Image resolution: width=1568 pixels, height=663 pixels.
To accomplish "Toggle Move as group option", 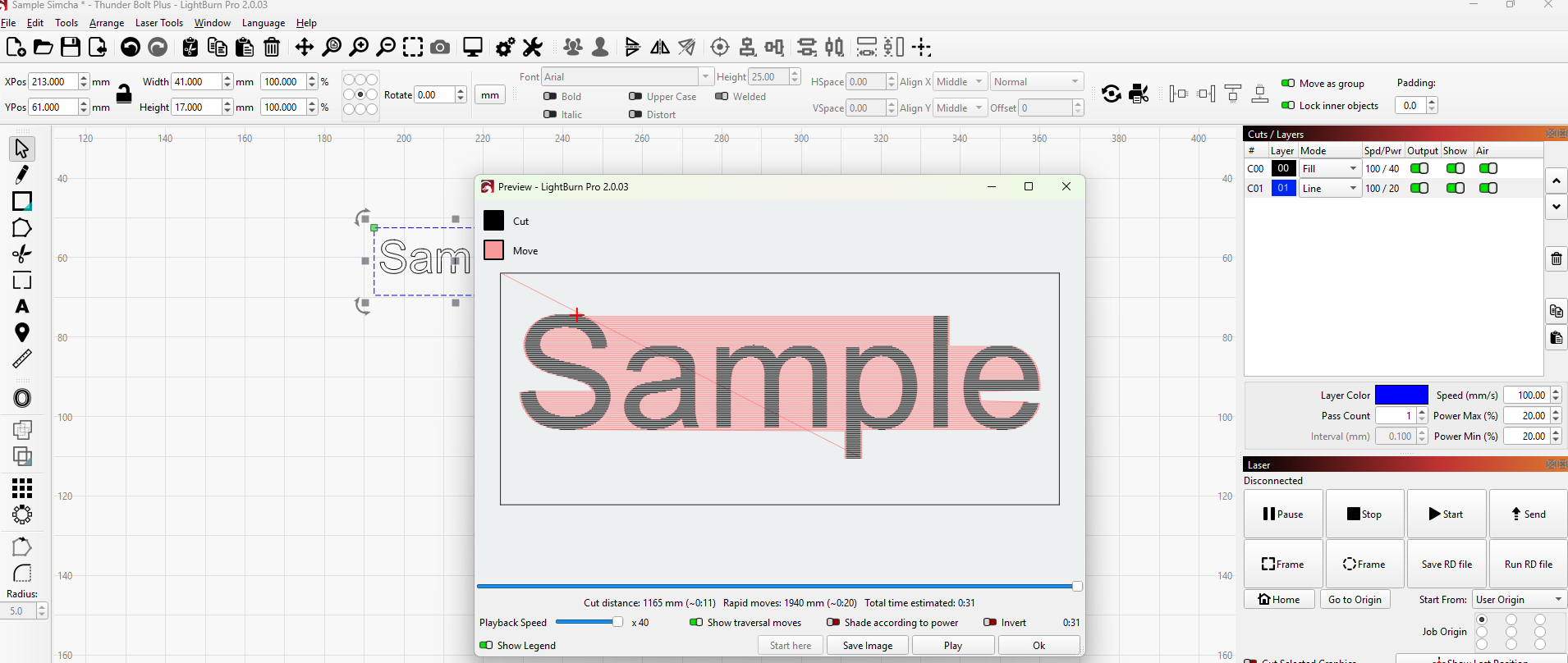I will [1288, 84].
